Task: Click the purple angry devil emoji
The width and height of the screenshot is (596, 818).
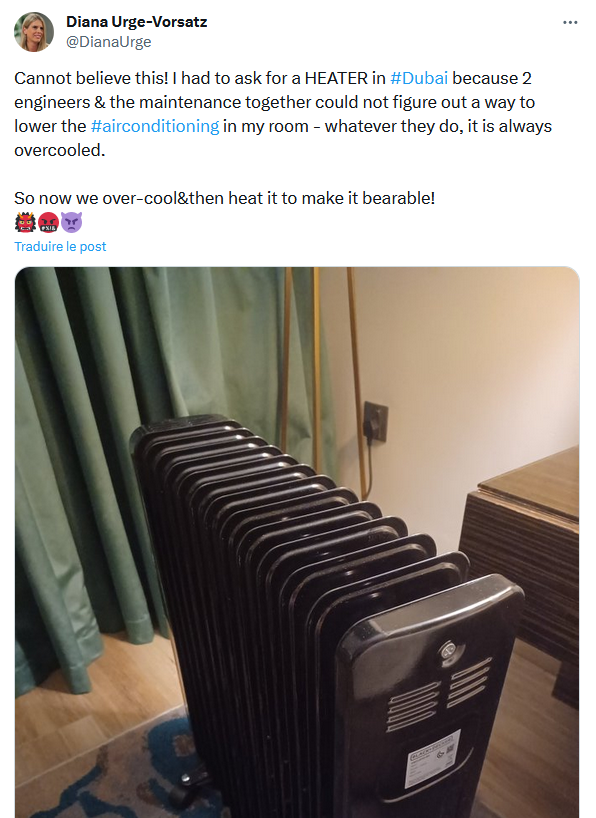Action: pyautogui.click(x=71, y=223)
